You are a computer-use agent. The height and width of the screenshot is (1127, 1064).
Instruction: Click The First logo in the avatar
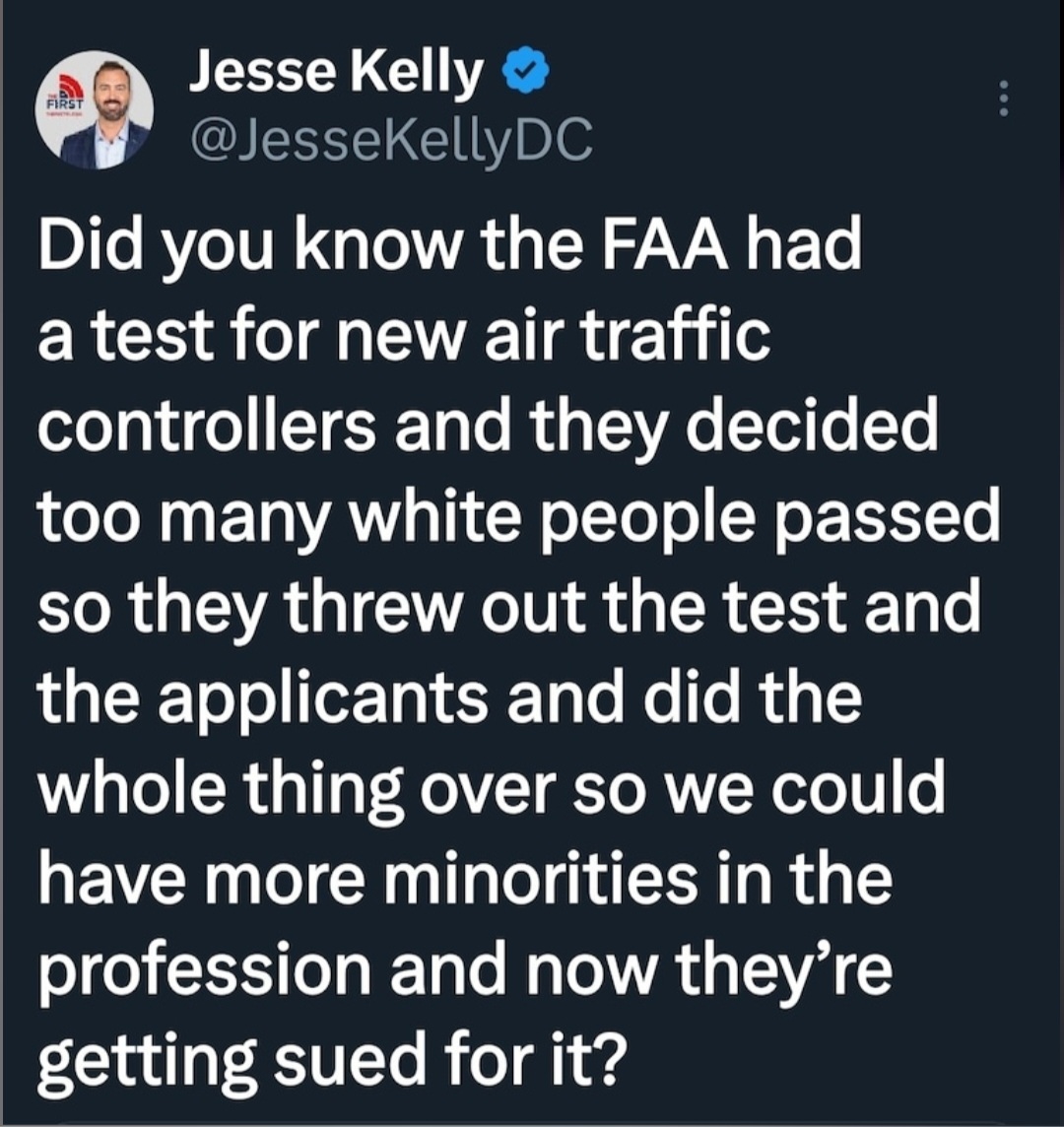point(65,96)
